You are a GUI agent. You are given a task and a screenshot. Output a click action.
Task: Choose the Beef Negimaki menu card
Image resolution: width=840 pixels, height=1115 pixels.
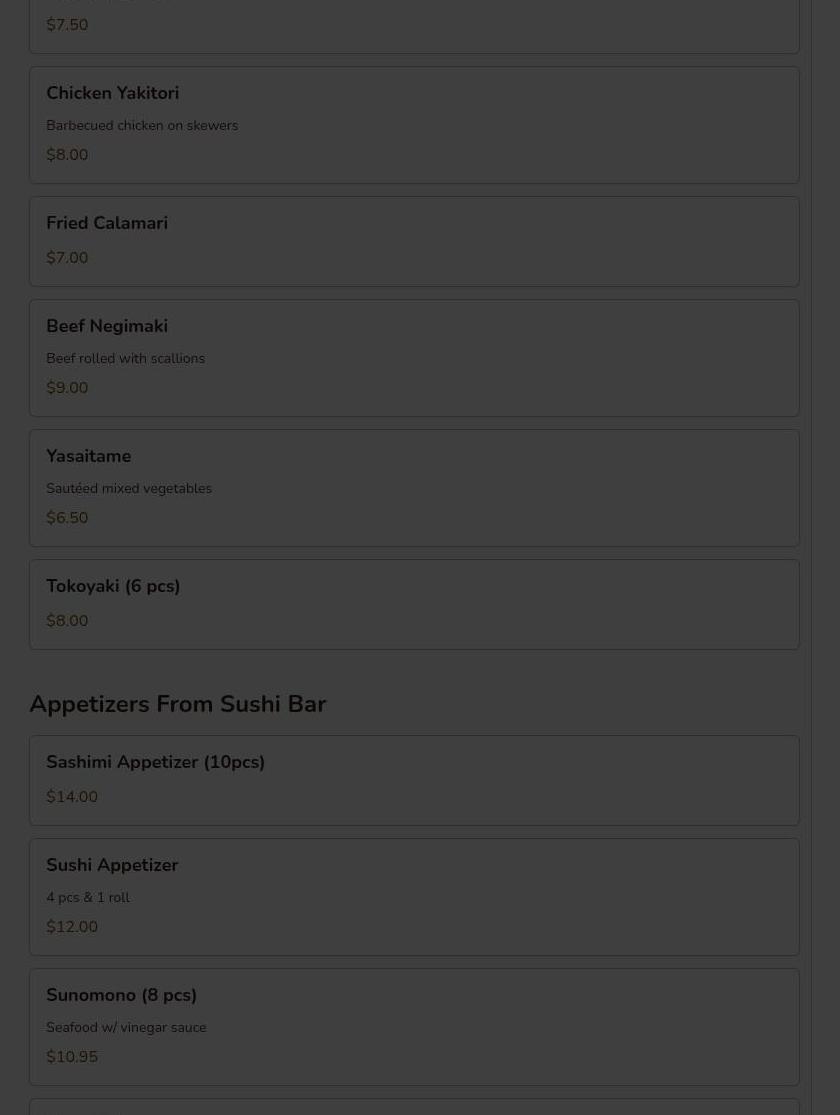point(414,358)
